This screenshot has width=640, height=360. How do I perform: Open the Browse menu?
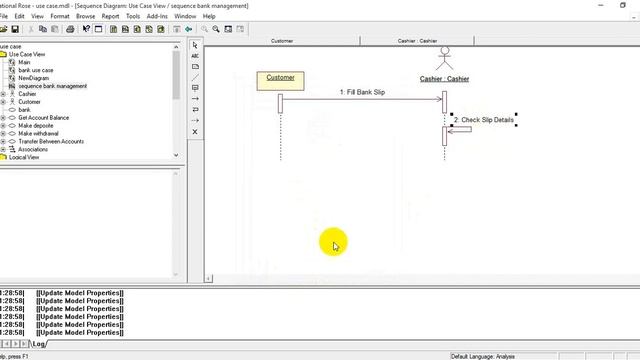point(86,16)
